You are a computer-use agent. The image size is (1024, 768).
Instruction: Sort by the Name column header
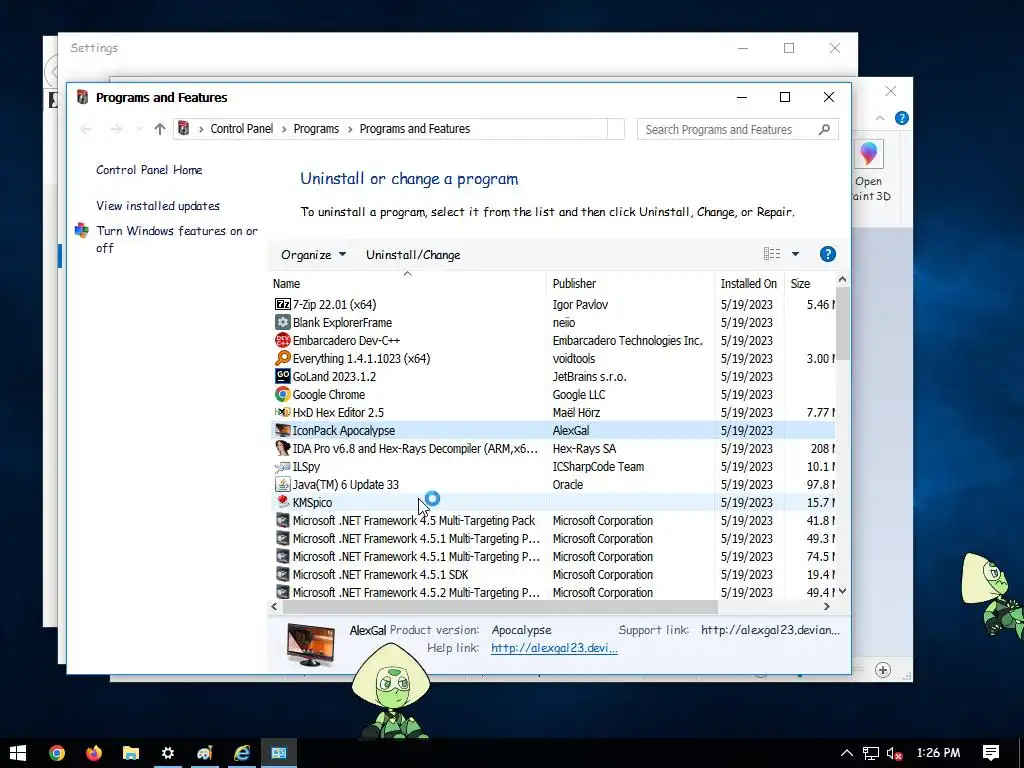click(408, 283)
